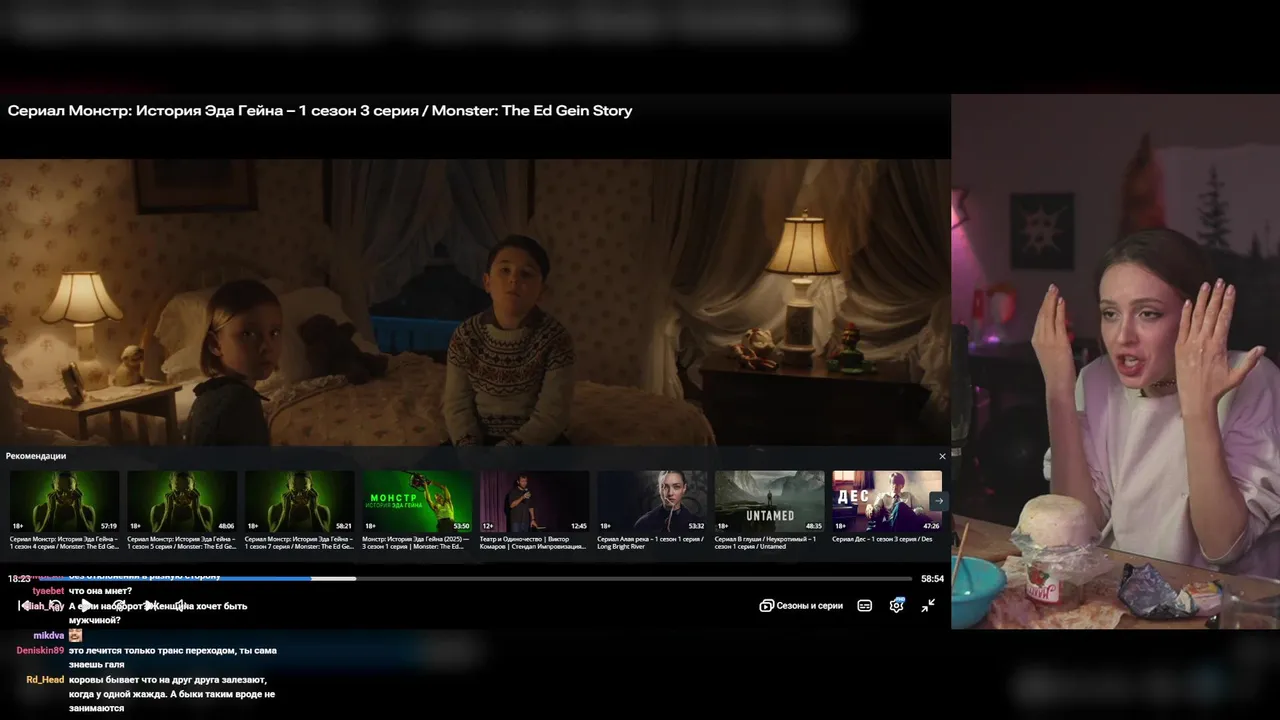The height and width of the screenshot is (720, 1280).
Task: Skip to next episode button
Action: [x=149, y=605]
